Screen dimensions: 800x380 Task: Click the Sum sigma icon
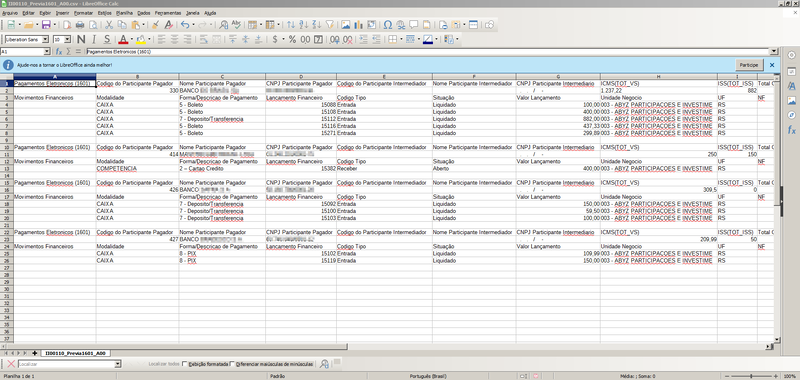pos(69,52)
